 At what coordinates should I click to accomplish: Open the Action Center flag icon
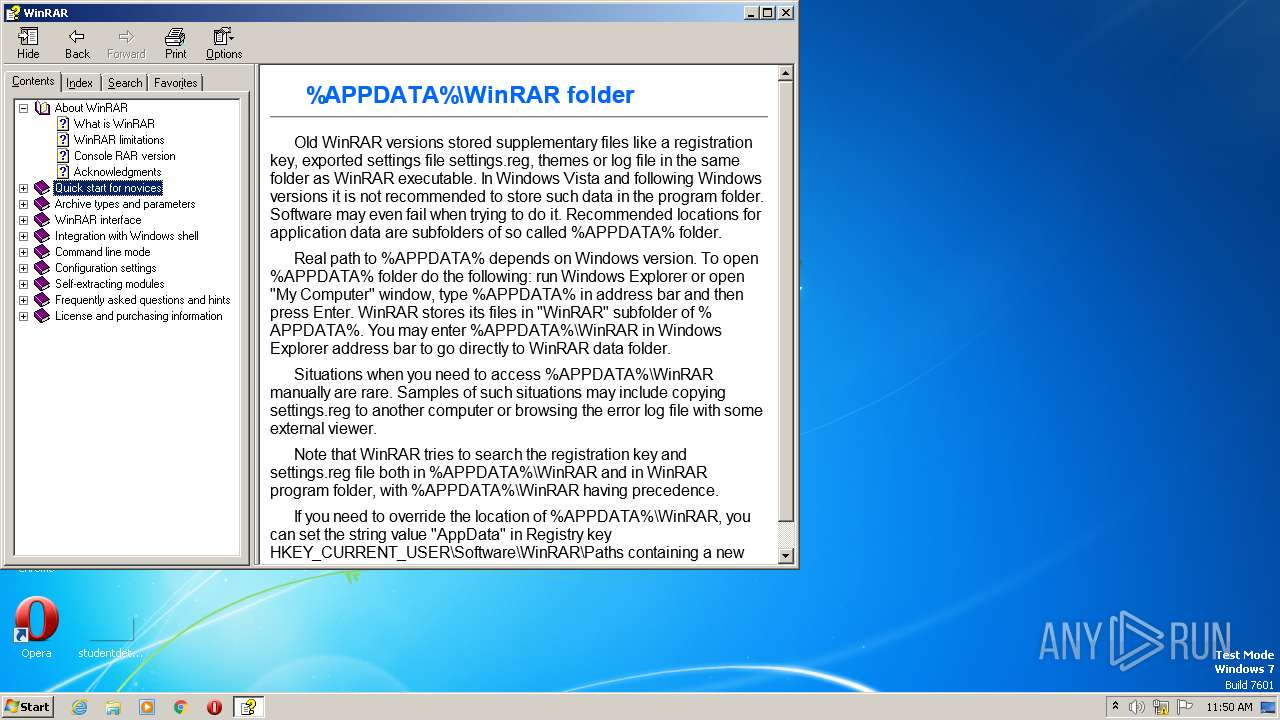[1185, 707]
